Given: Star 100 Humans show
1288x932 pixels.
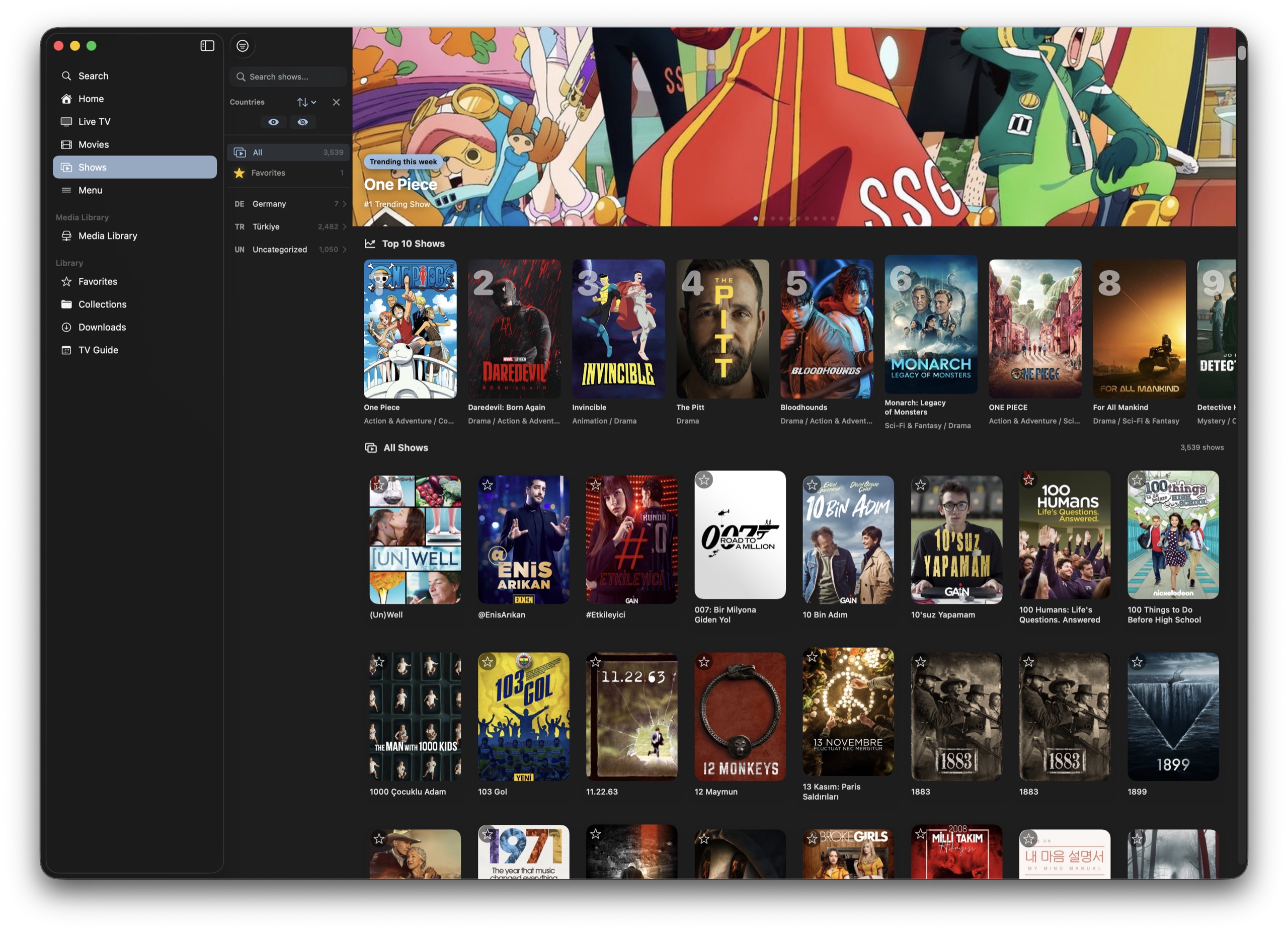Looking at the screenshot, I should [x=1028, y=480].
